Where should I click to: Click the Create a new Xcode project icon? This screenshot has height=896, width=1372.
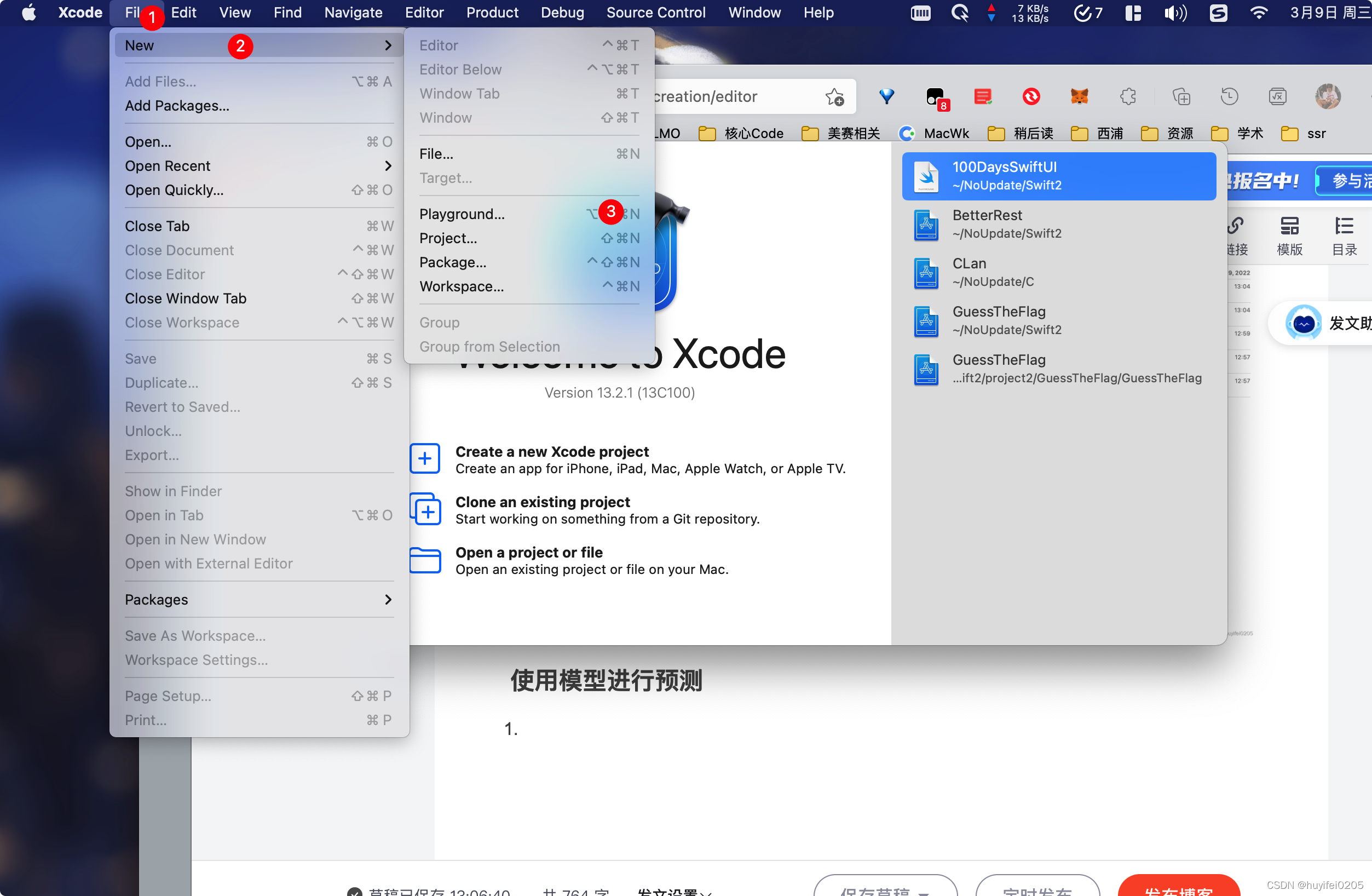[425, 458]
